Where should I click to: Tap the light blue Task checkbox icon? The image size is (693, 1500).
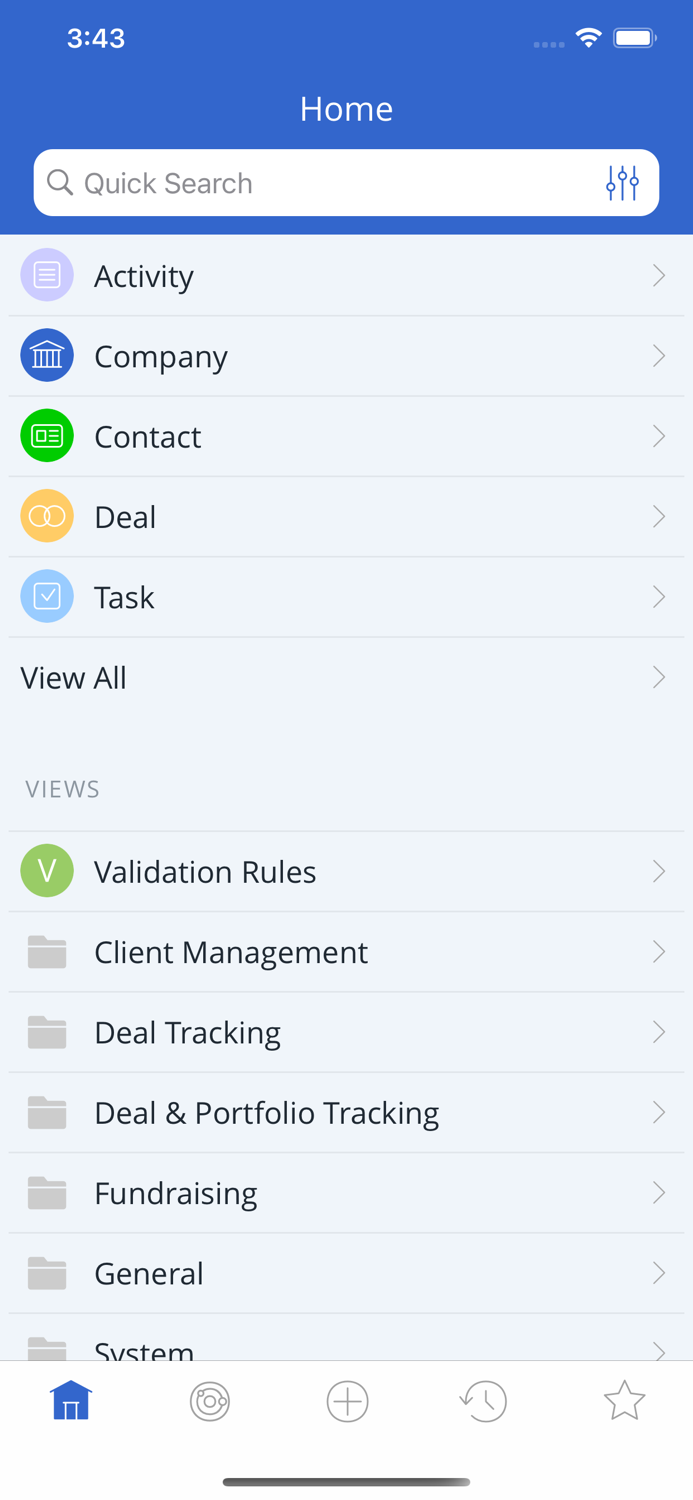pyautogui.click(x=47, y=596)
